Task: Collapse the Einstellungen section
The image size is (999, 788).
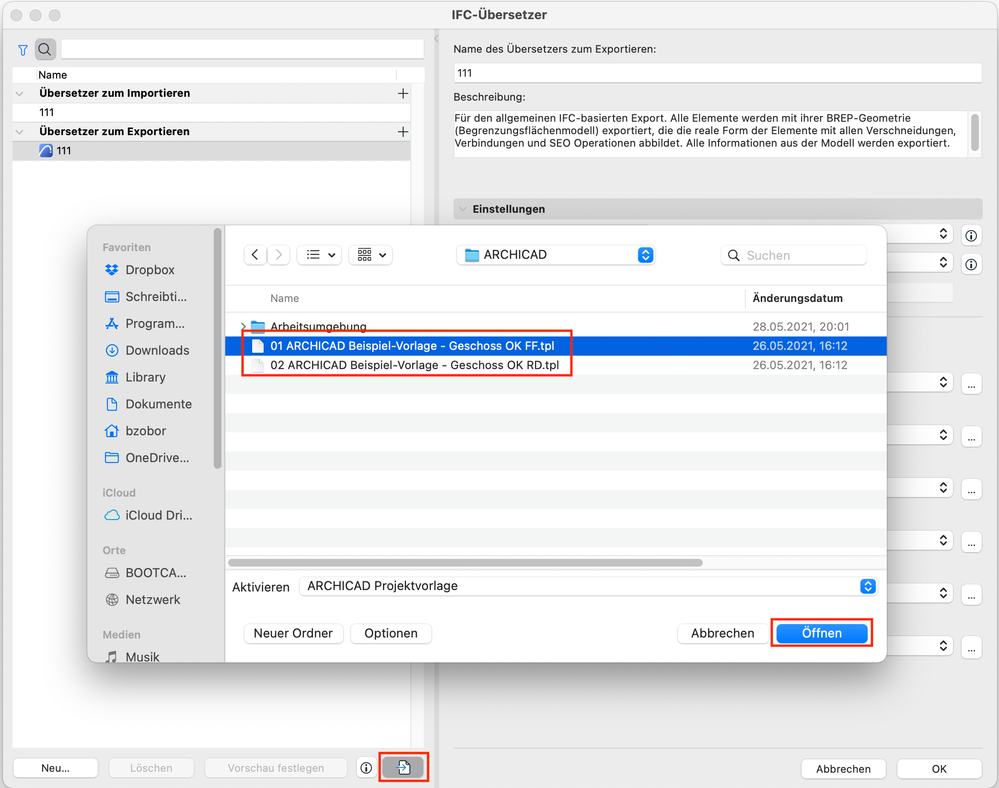Action: [x=463, y=209]
